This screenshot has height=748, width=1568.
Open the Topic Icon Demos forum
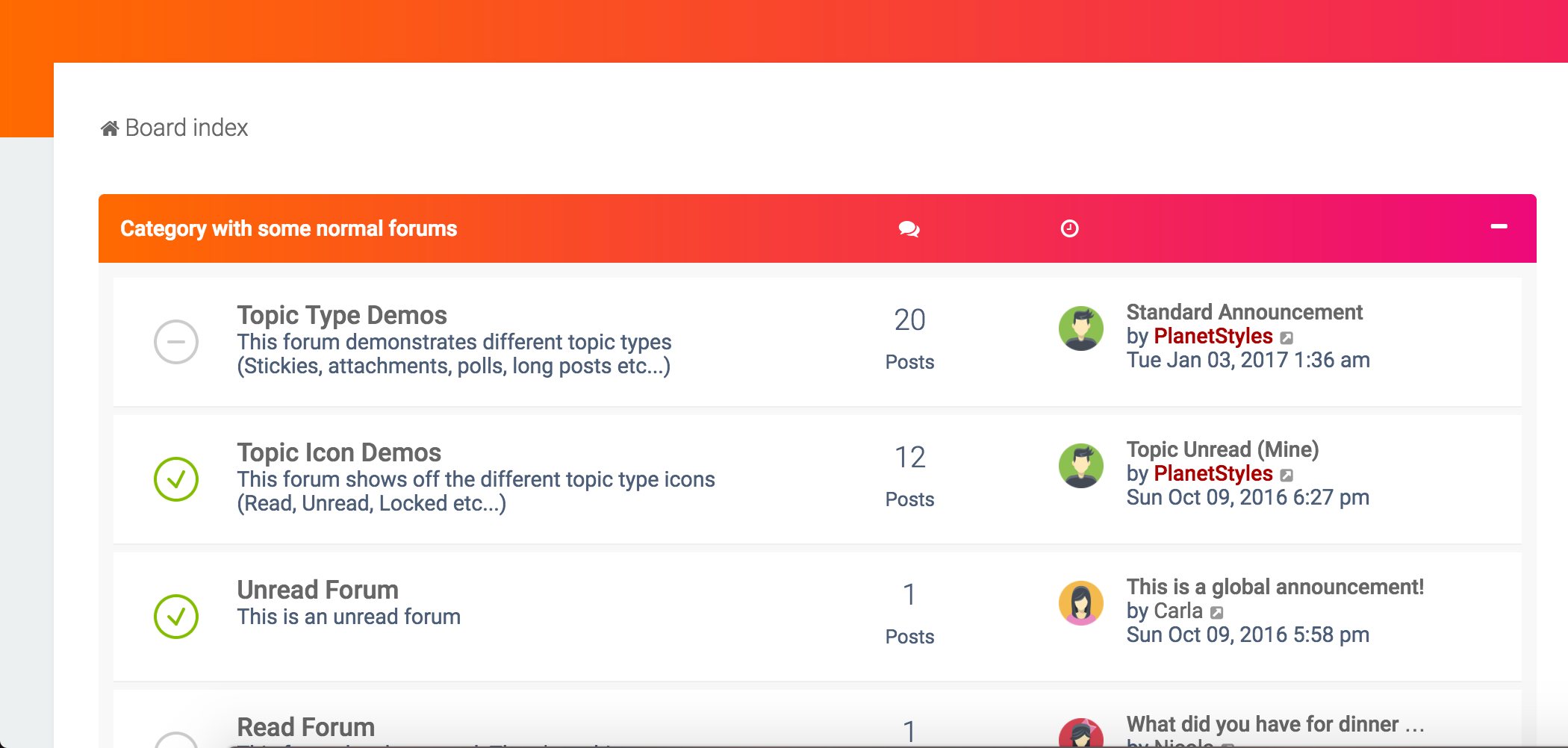click(x=339, y=452)
